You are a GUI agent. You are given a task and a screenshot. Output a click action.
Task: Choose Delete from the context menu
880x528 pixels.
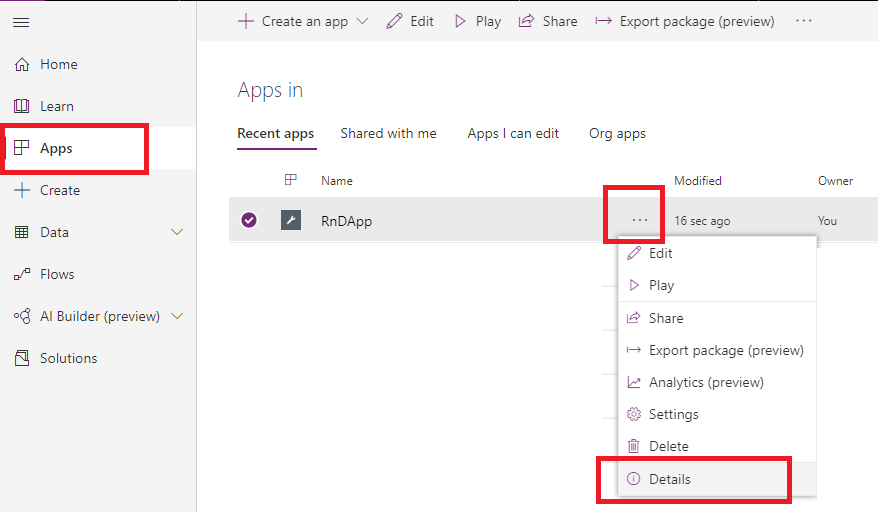coord(668,446)
